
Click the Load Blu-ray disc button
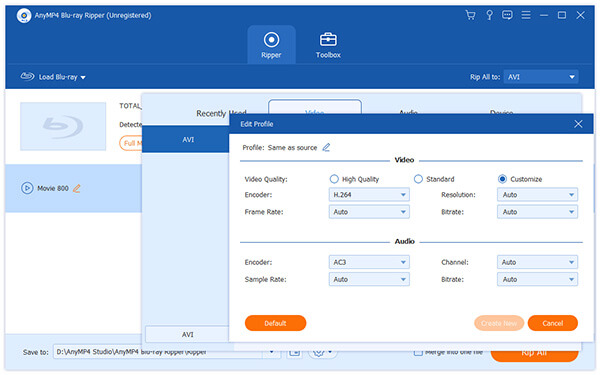[53, 77]
